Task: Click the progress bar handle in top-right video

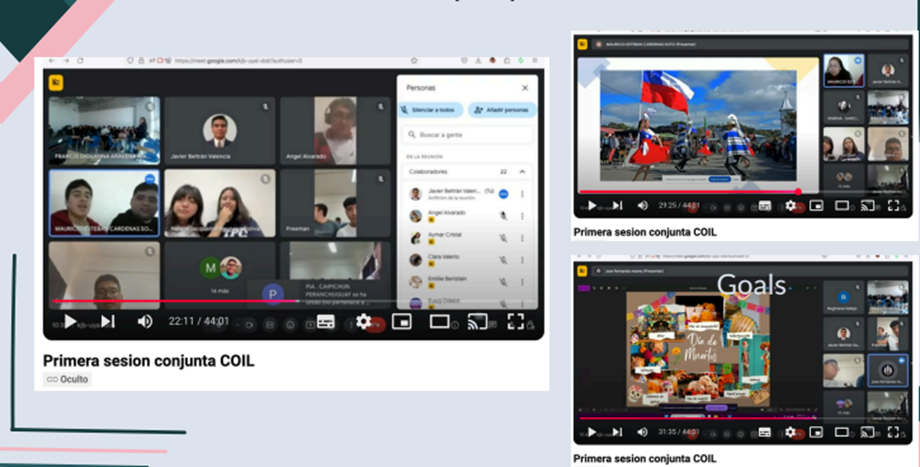Action: [x=798, y=191]
